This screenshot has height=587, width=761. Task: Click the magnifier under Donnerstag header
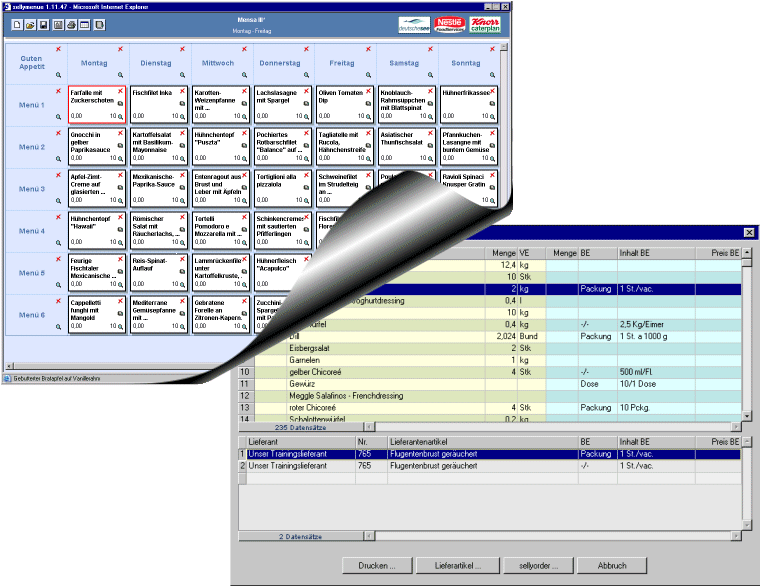pos(306,75)
